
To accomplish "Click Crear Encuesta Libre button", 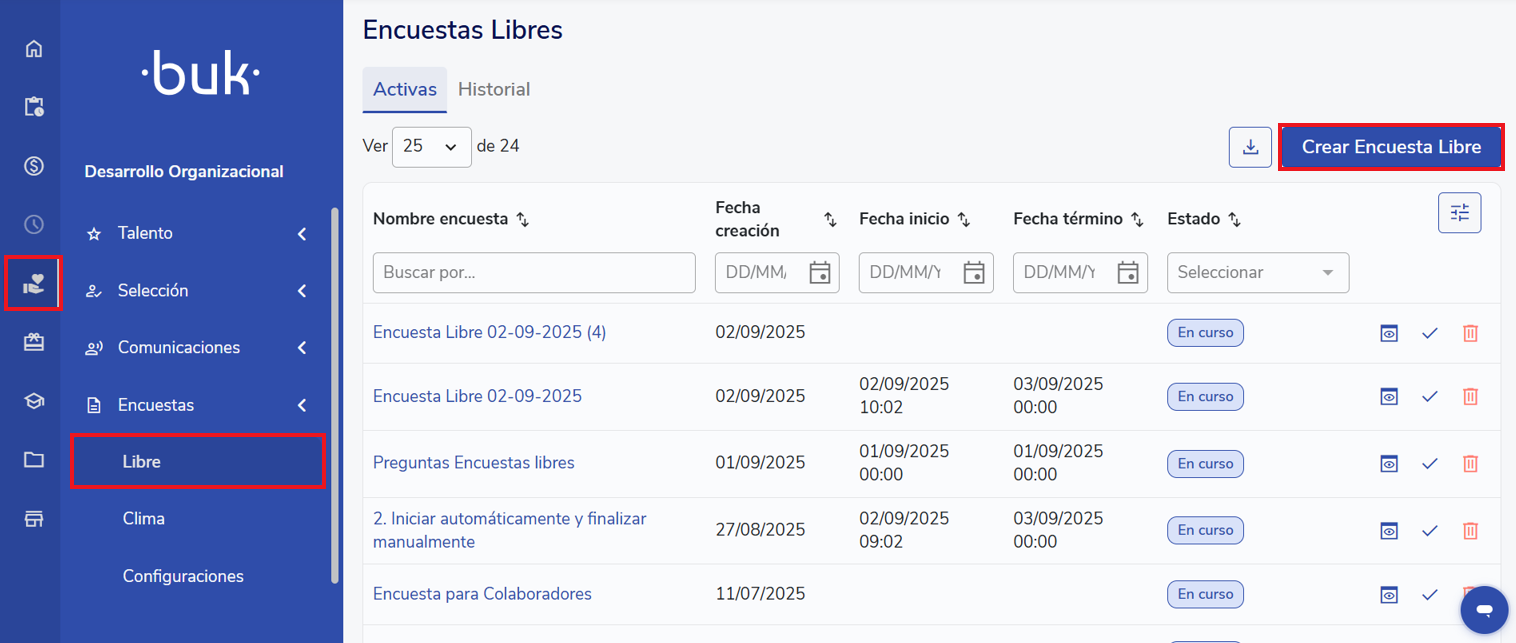I will click(1391, 147).
